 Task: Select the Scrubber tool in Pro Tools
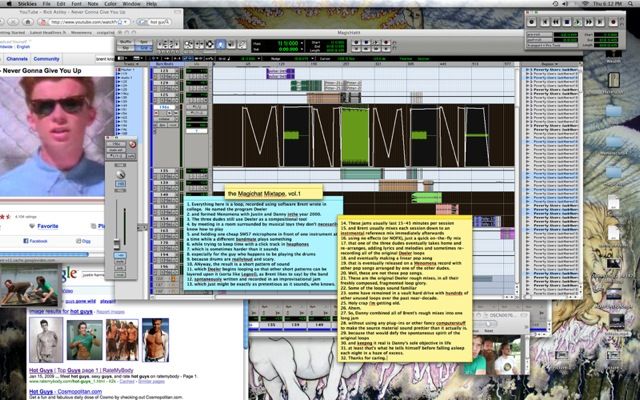[231, 44]
